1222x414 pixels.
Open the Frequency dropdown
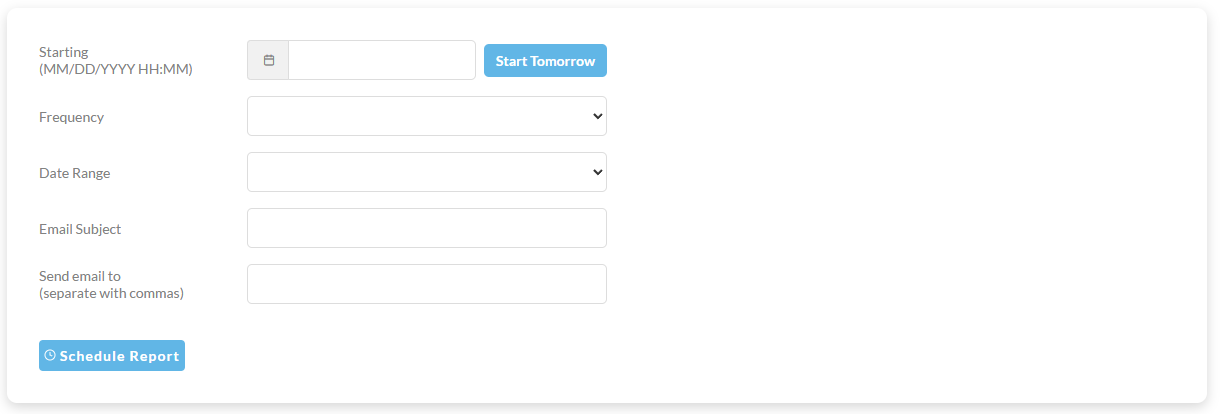427,116
